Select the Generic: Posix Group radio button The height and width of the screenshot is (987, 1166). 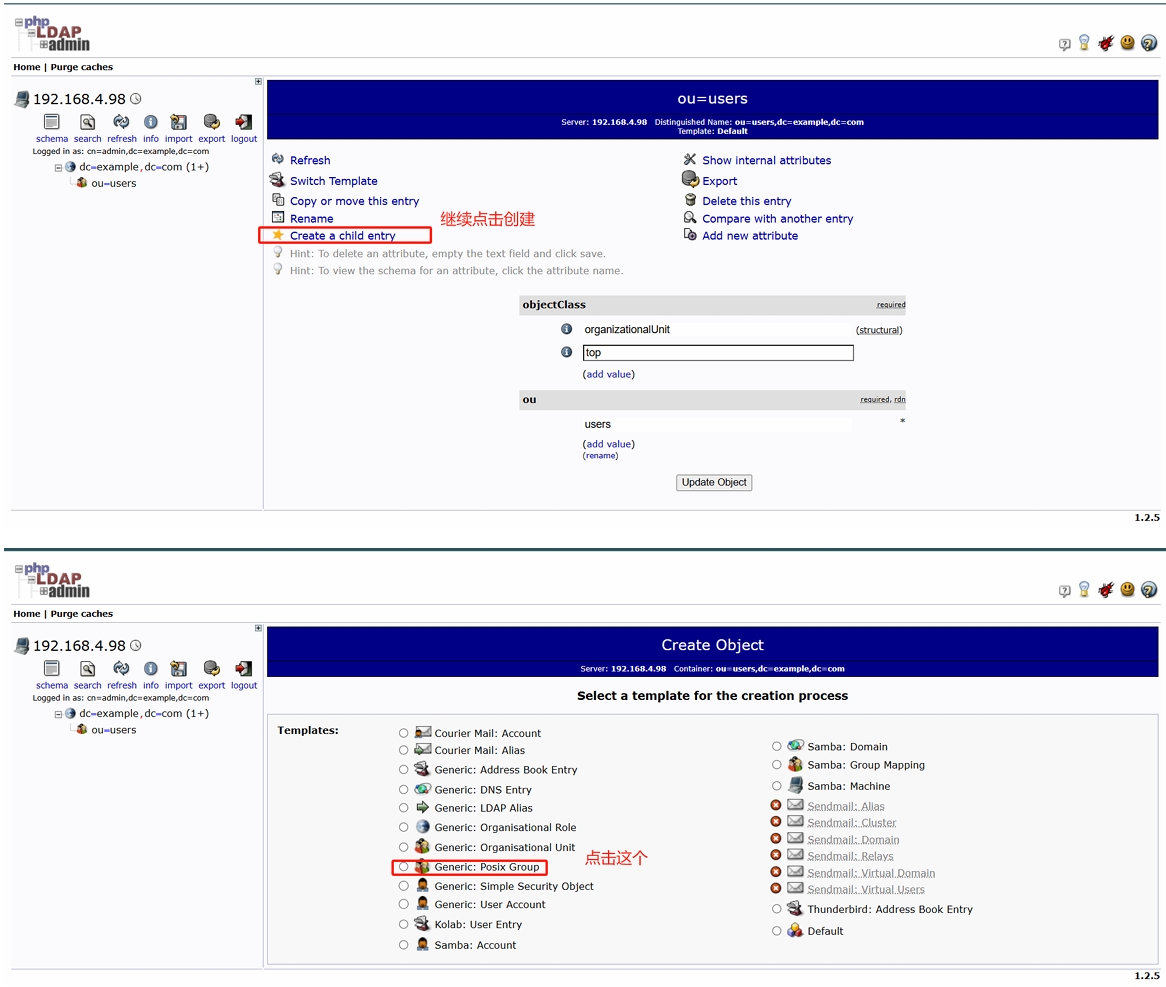tap(404, 867)
